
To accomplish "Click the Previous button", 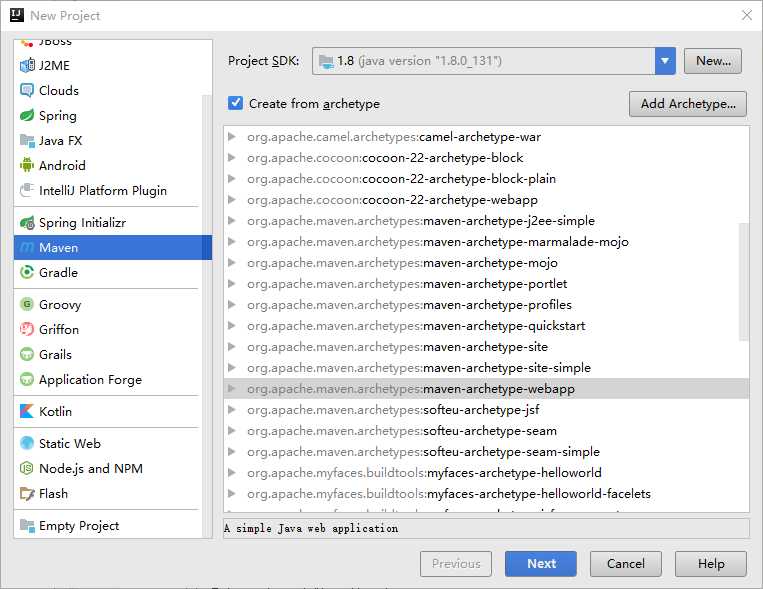I will coord(456,564).
